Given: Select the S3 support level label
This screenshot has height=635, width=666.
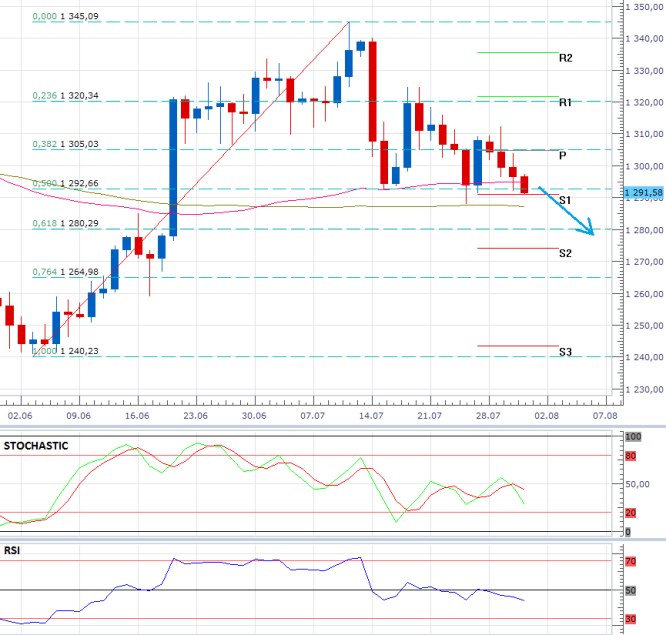Looking at the screenshot, I should coord(565,352).
